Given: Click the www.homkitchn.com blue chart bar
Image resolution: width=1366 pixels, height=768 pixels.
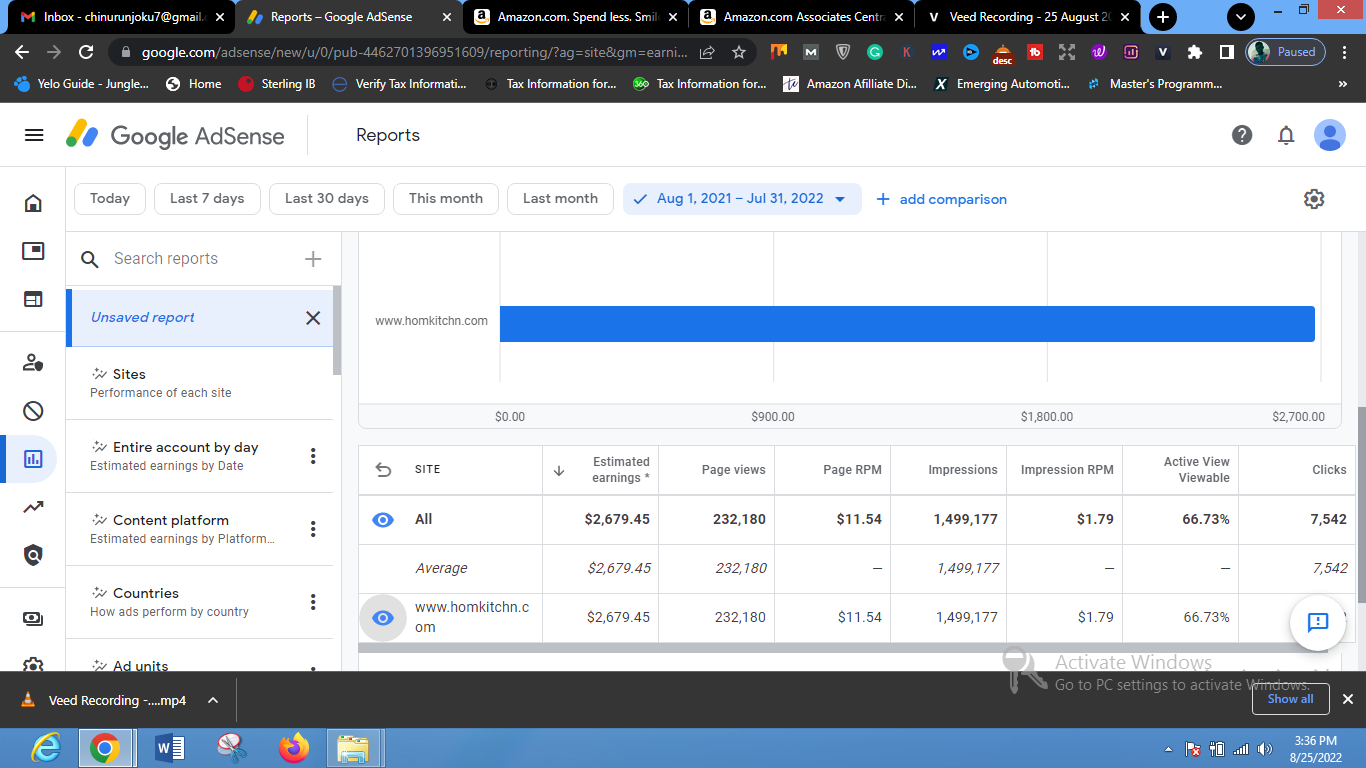Looking at the screenshot, I should coord(907,324).
